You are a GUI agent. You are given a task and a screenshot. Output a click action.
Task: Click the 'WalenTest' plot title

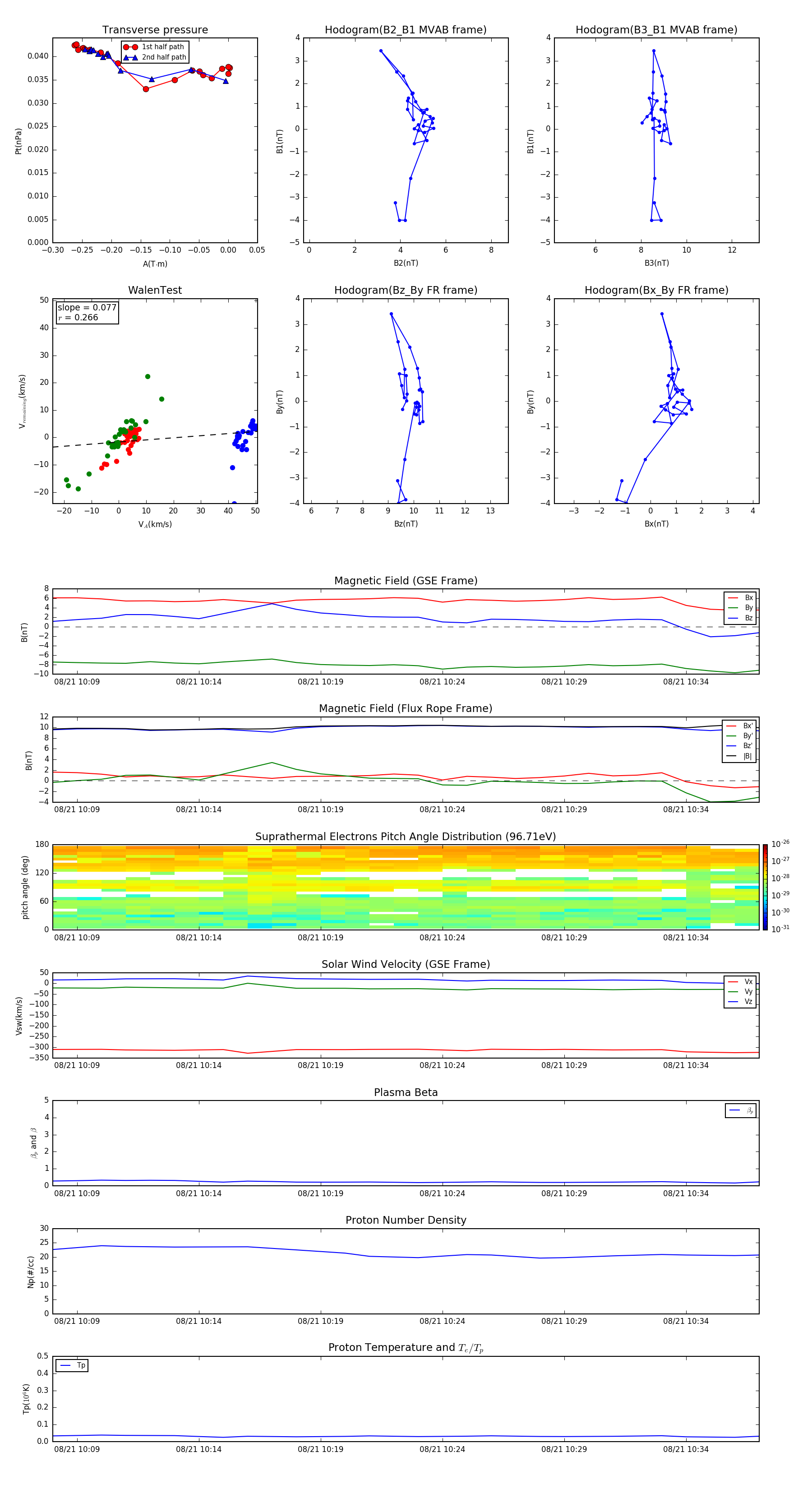pyautogui.click(x=155, y=290)
